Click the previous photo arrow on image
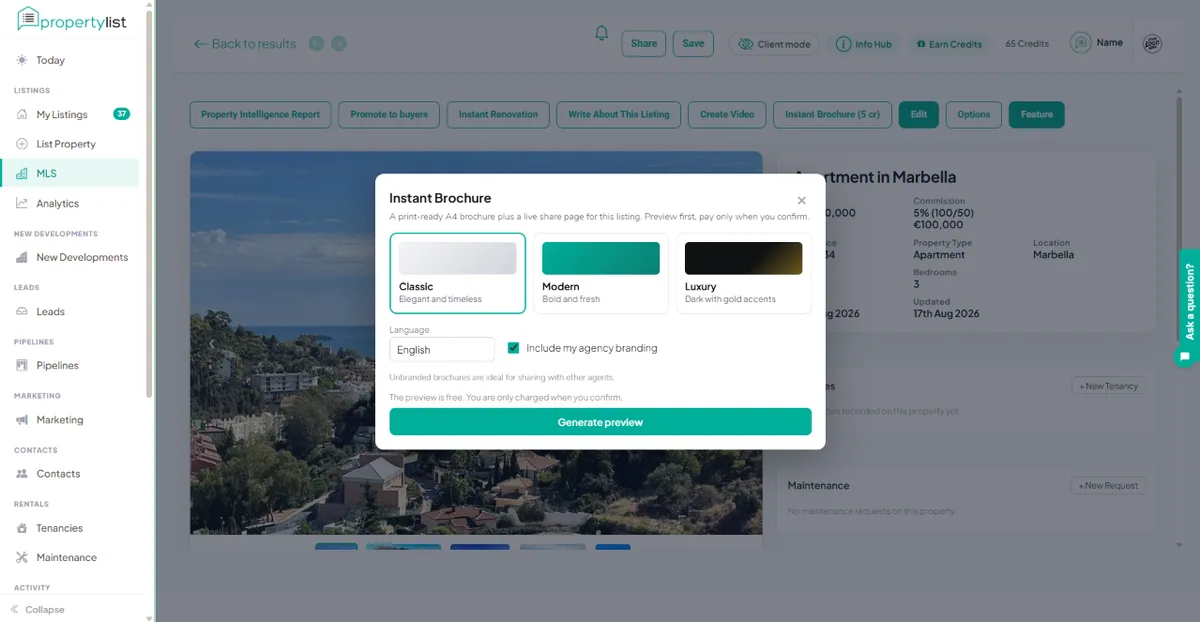The width and height of the screenshot is (1200, 622). 211,344
